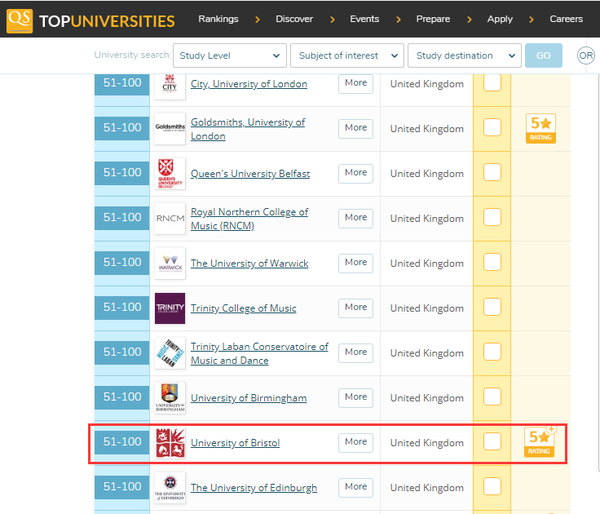Tick compare checkbox for University of Birmingham
600x514 pixels.
pos(492,397)
